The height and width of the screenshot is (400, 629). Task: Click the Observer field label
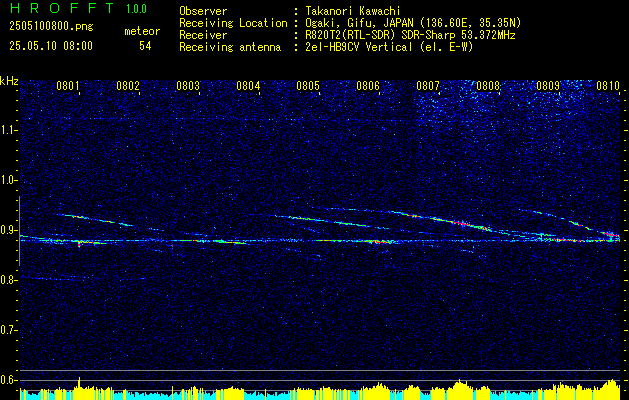pyautogui.click(x=203, y=11)
